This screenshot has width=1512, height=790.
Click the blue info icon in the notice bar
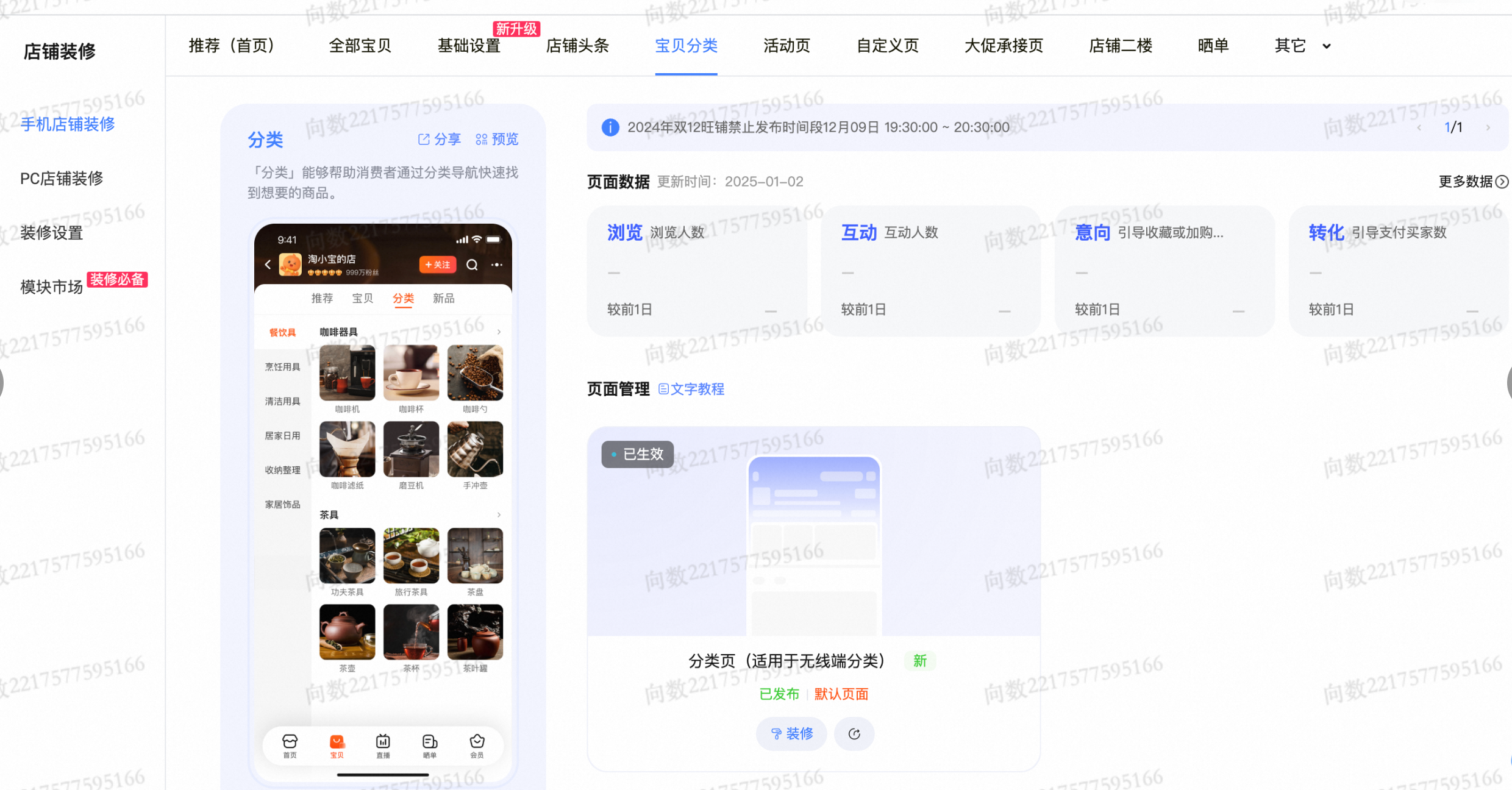coord(610,127)
